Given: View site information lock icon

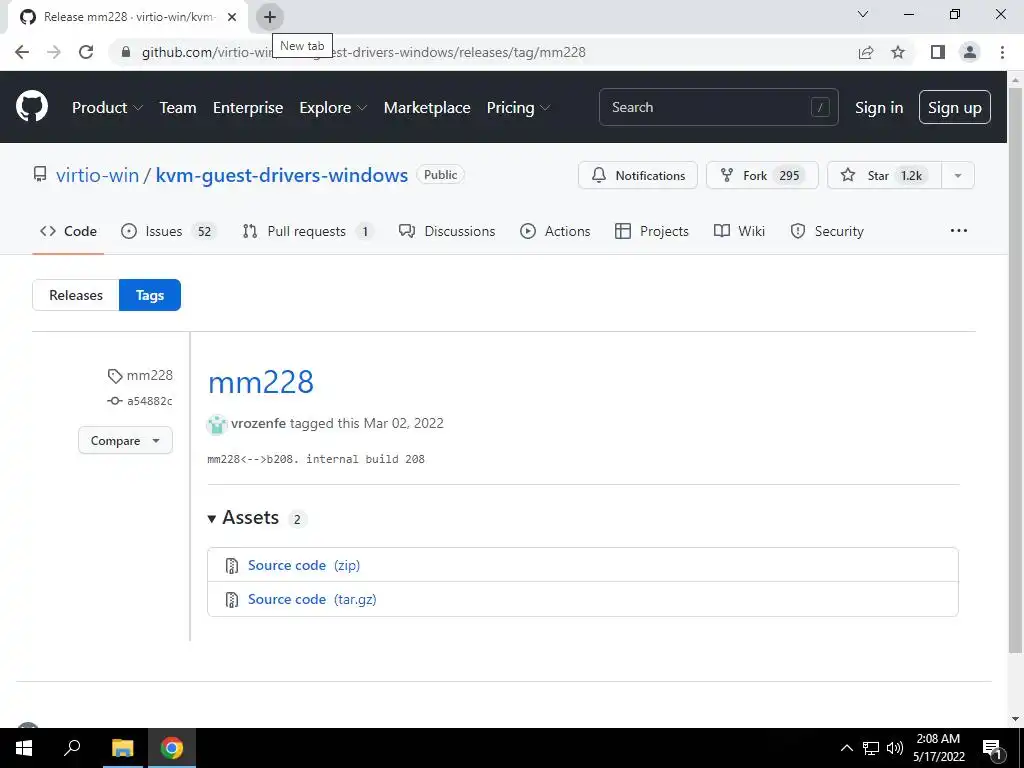Looking at the screenshot, I should coord(126,52).
